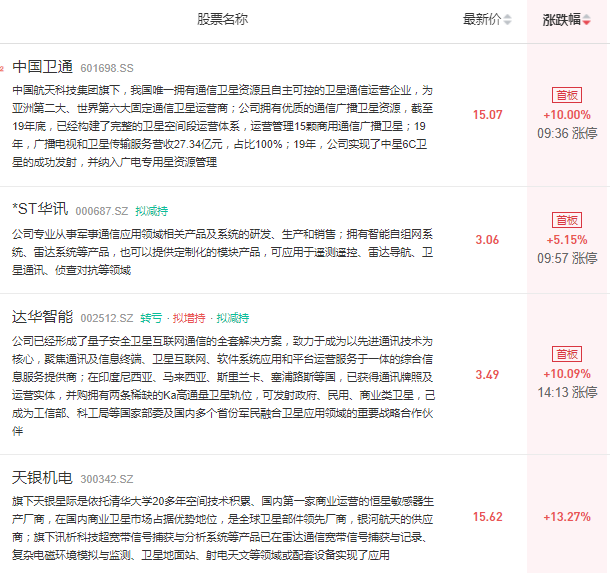Click change value +13.27%
610x573 pixels.
[567, 517]
